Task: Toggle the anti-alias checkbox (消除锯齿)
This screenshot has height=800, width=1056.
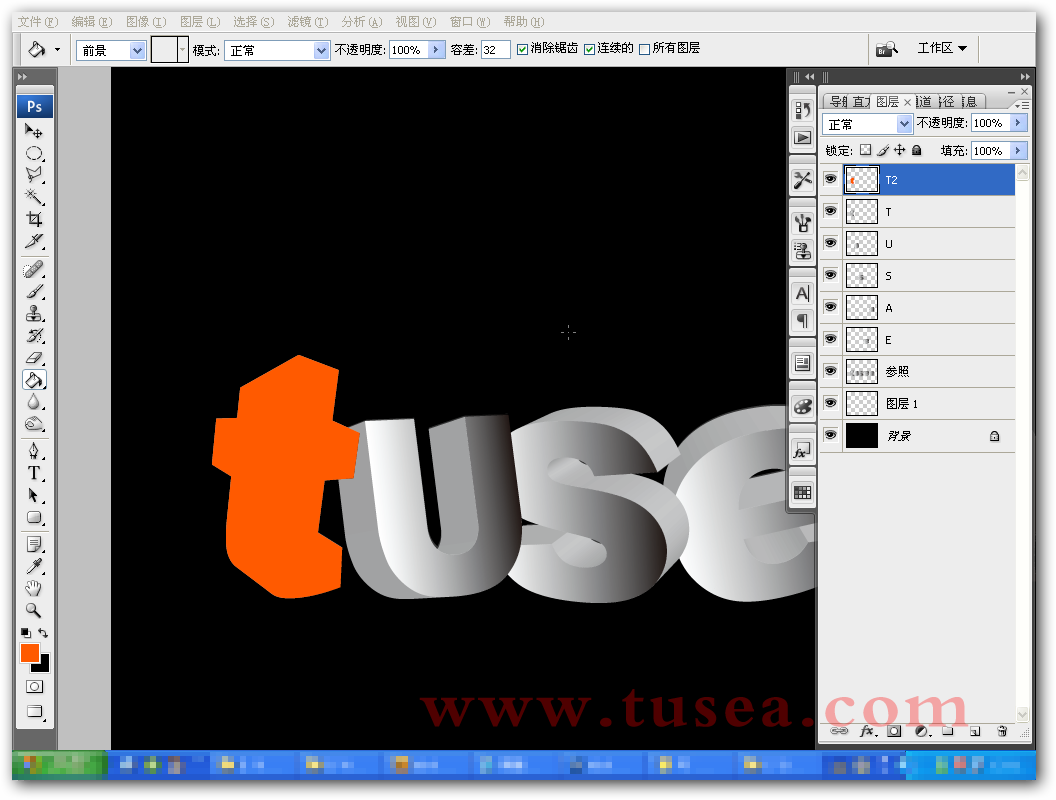Action: click(522, 49)
